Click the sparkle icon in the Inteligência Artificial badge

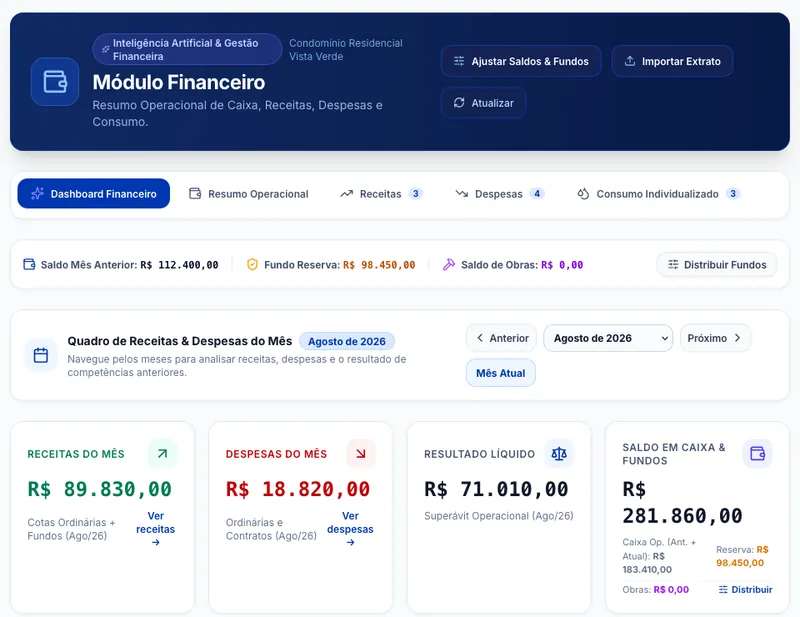tap(105, 50)
